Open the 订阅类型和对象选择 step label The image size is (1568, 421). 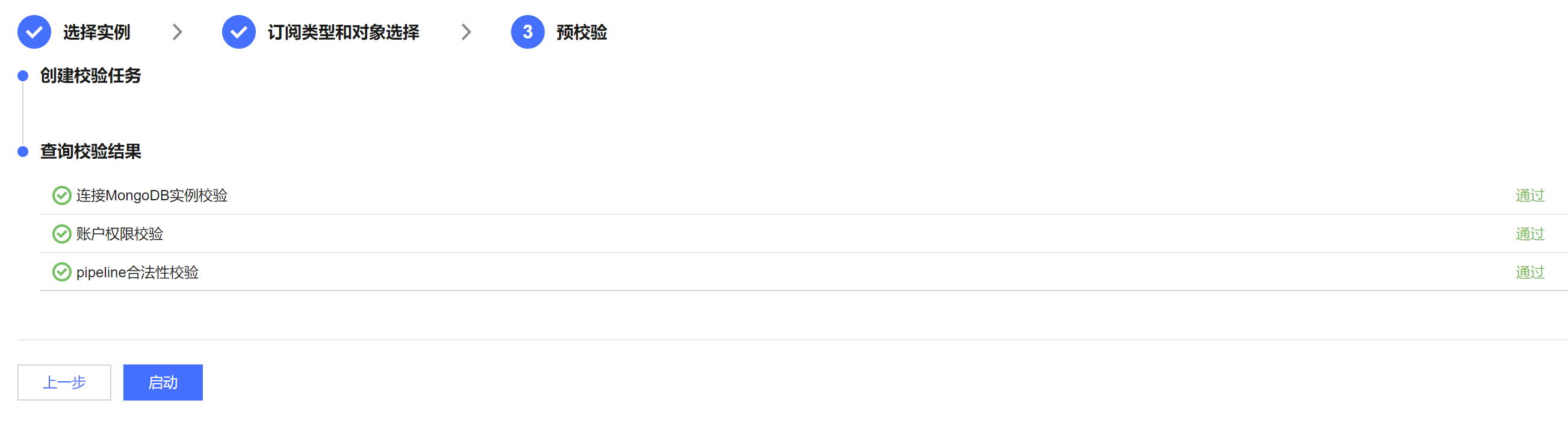pyautogui.click(x=343, y=32)
